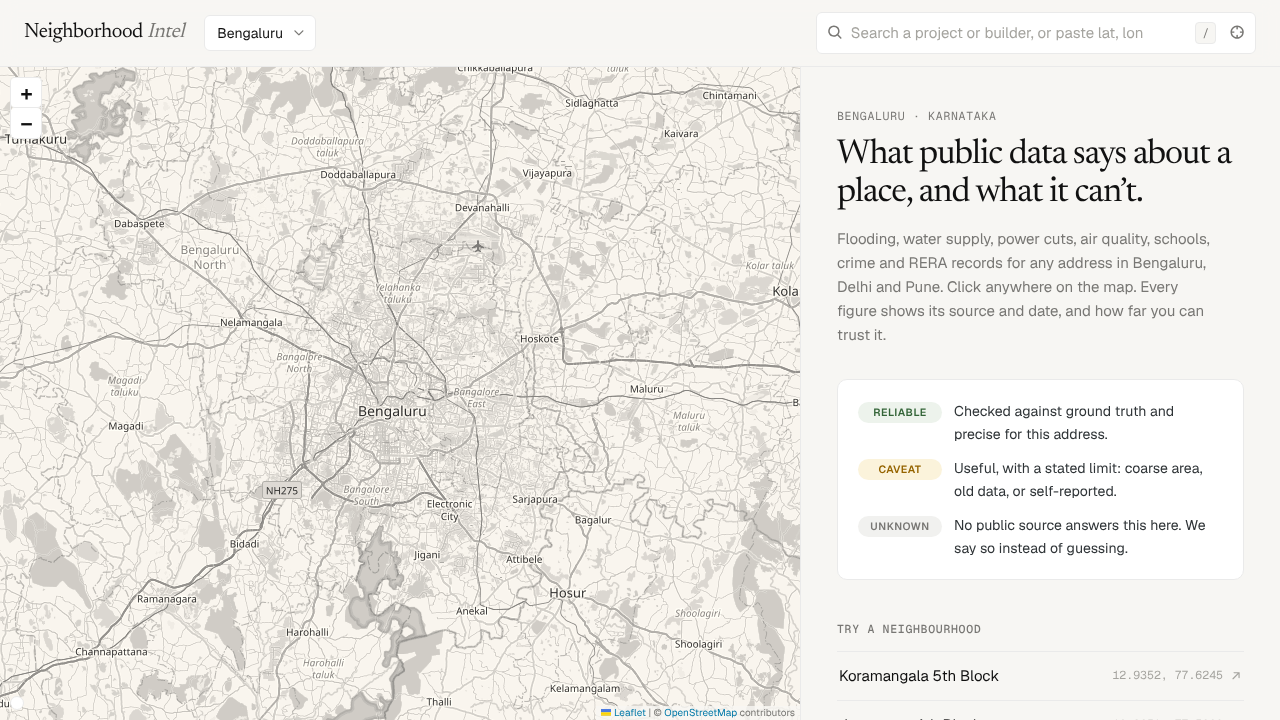Click Sidlaghatta on the map
1280x720 pixels.
click(x=592, y=102)
